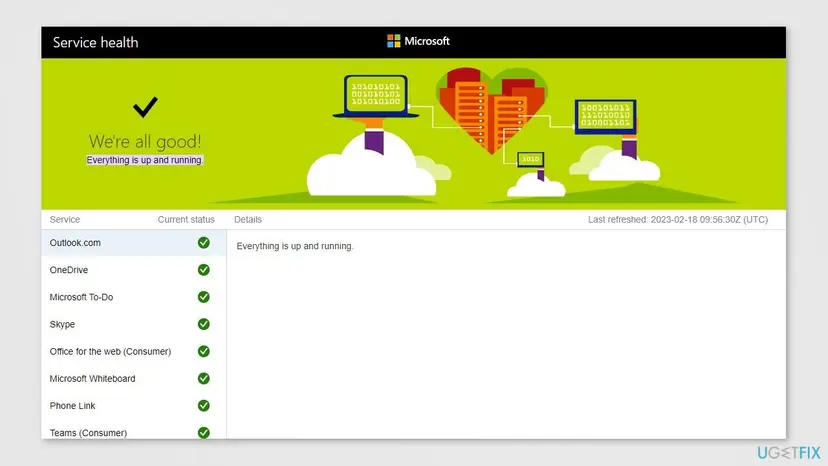Image resolution: width=828 pixels, height=466 pixels.
Task: Click the 'We're all good!' heading
Action: coord(145,142)
